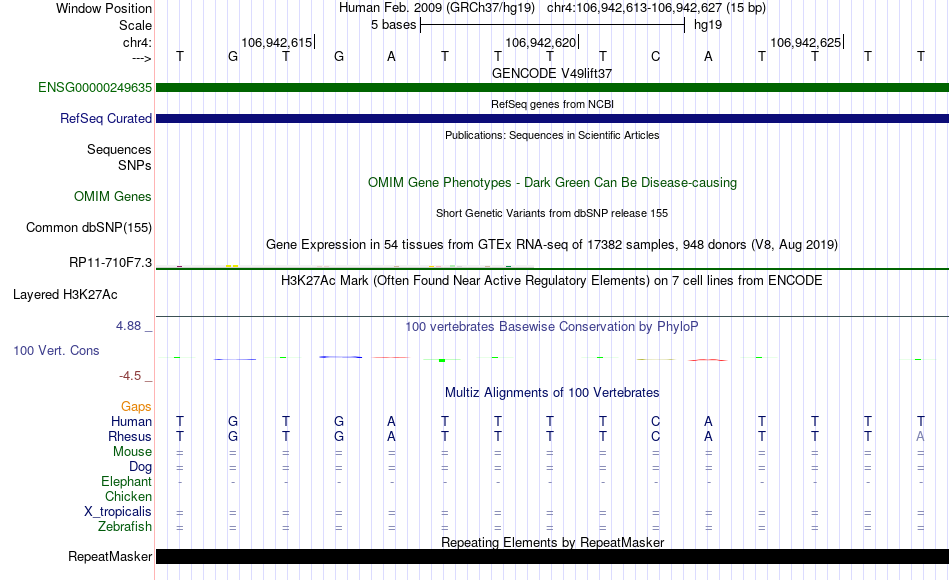Click the "hg19" label beside scale bar
Screen dimensions: 950x580
coord(708,25)
